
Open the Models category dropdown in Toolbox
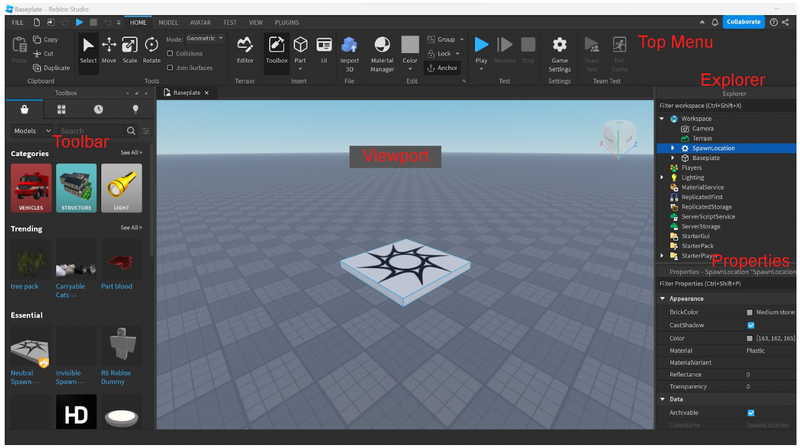30,131
